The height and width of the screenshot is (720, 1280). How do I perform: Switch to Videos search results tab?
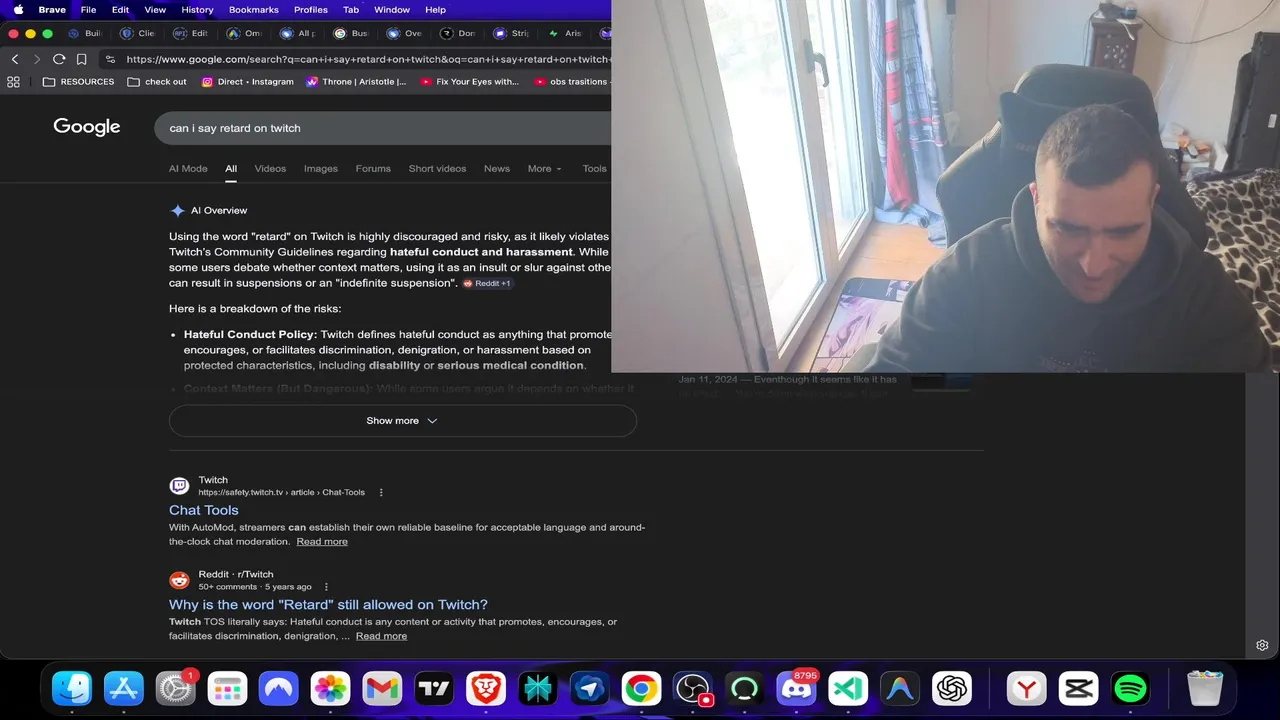click(x=270, y=168)
